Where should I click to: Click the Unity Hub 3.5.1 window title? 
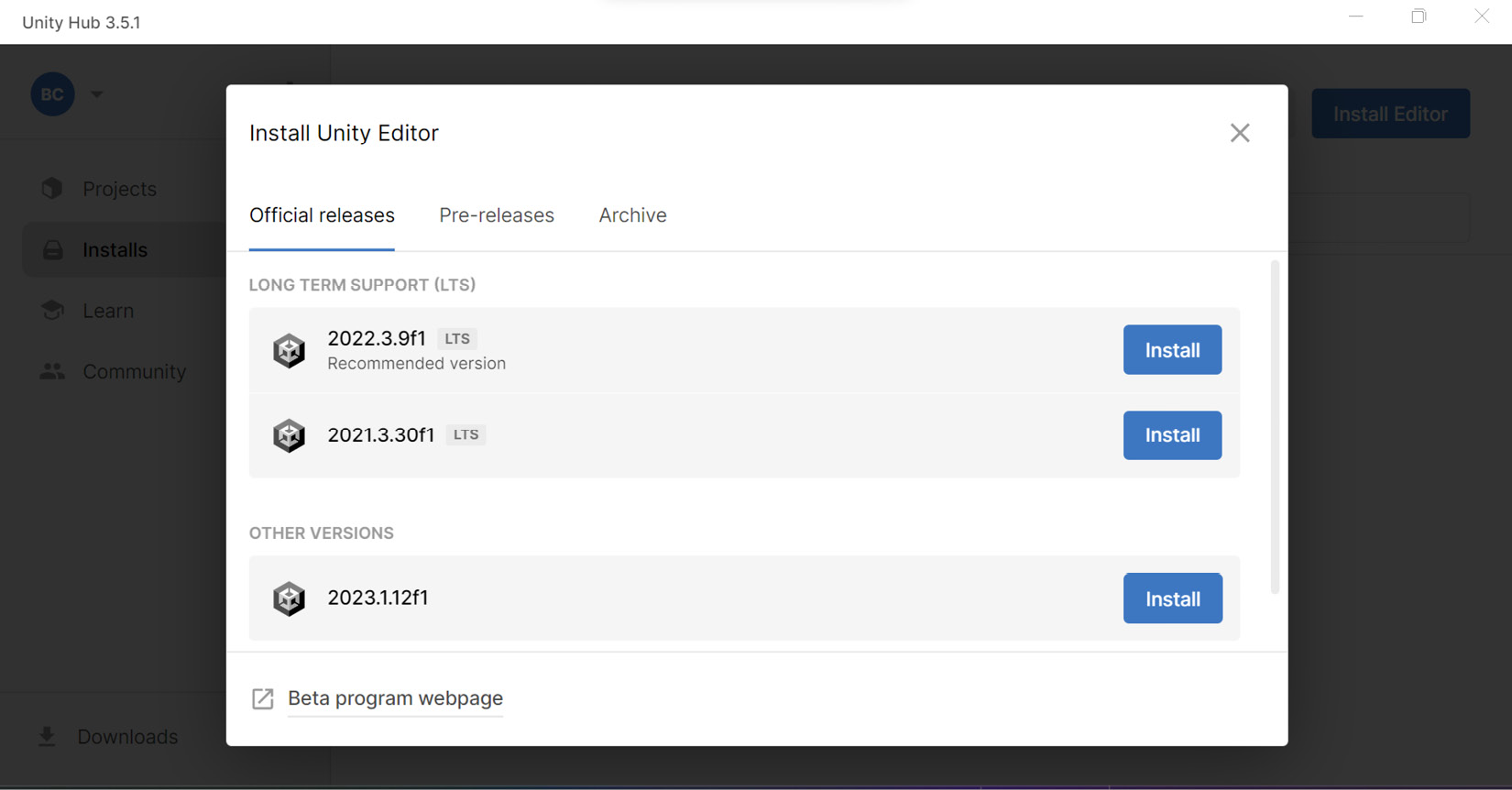click(82, 22)
